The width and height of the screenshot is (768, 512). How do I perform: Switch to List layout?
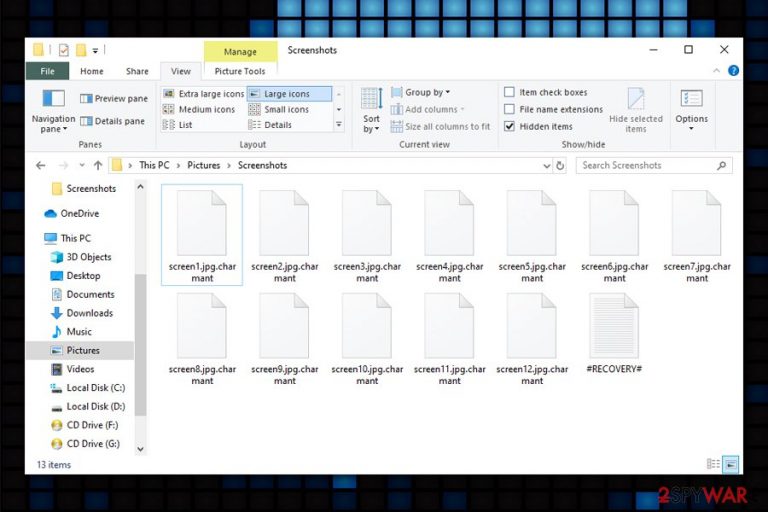point(177,125)
